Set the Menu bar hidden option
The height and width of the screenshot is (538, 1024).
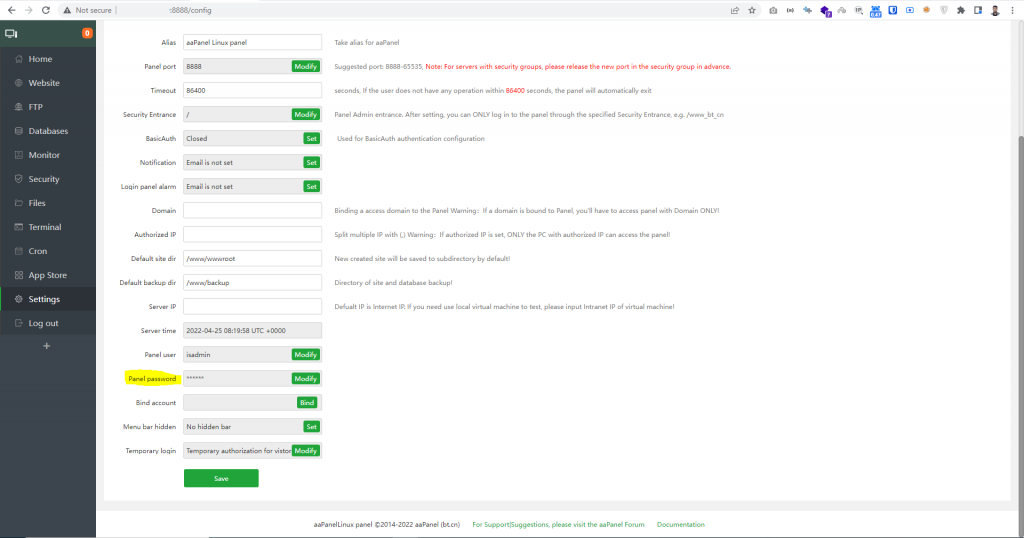pyautogui.click(x=311, y=426)
